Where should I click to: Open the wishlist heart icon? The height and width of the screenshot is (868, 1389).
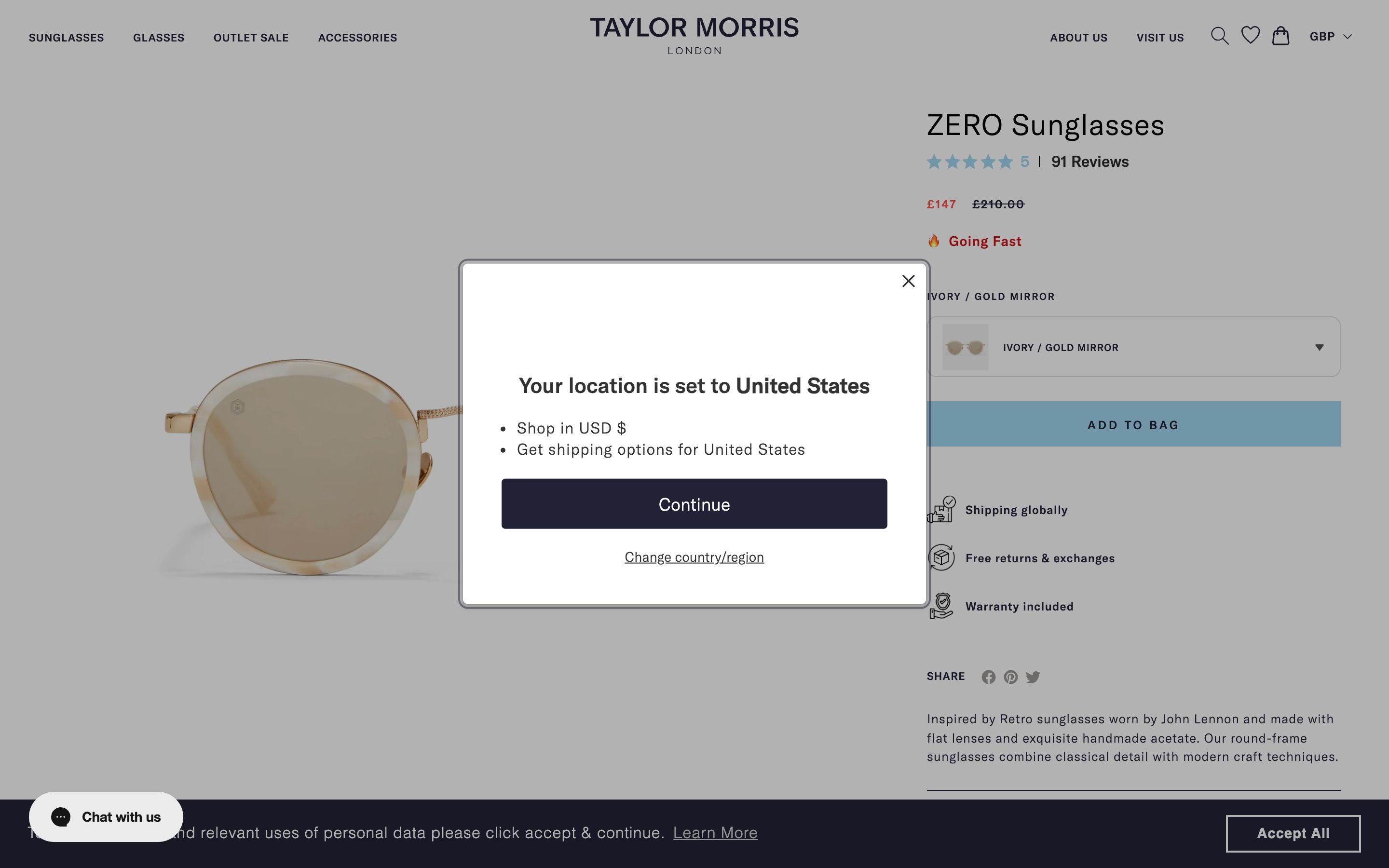[1251, 36]
